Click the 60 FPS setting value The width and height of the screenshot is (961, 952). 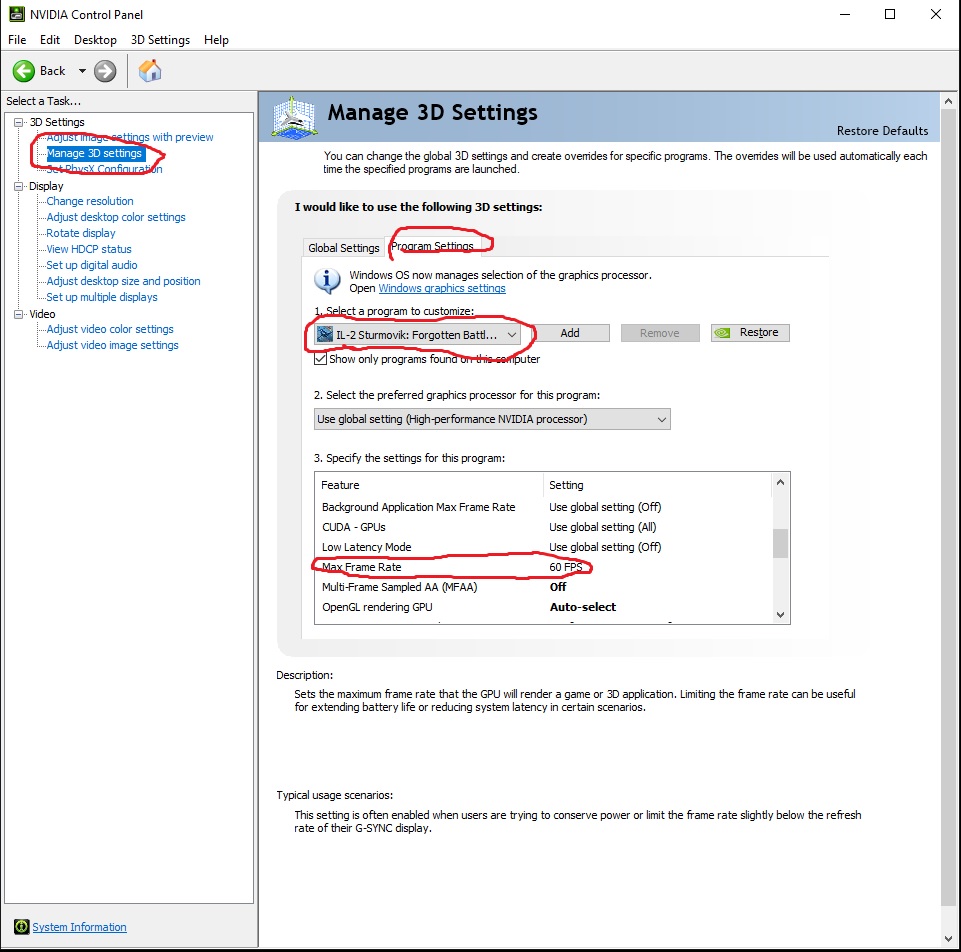tap(566, 567)
